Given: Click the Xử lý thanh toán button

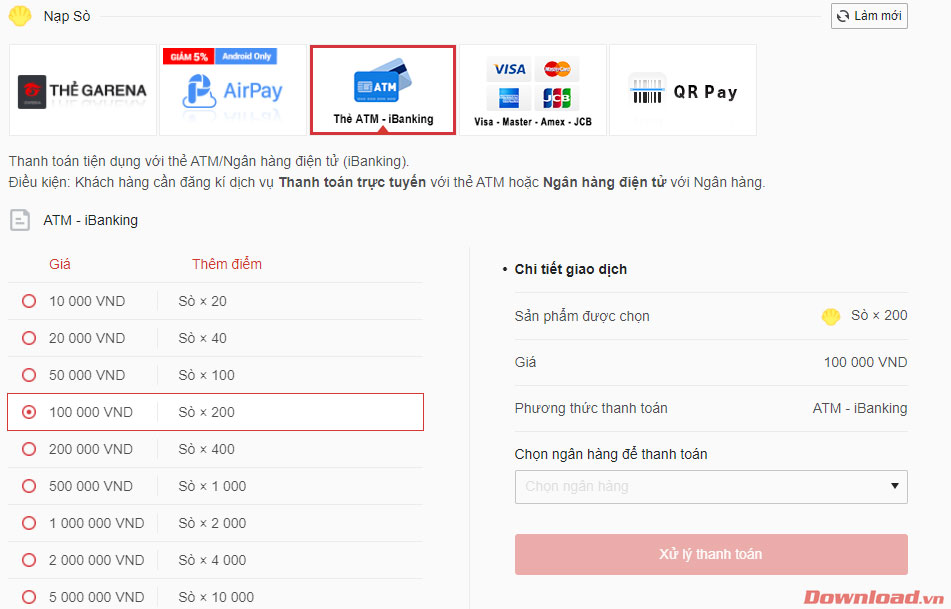Looking at the screenshot, I should 711,554.
